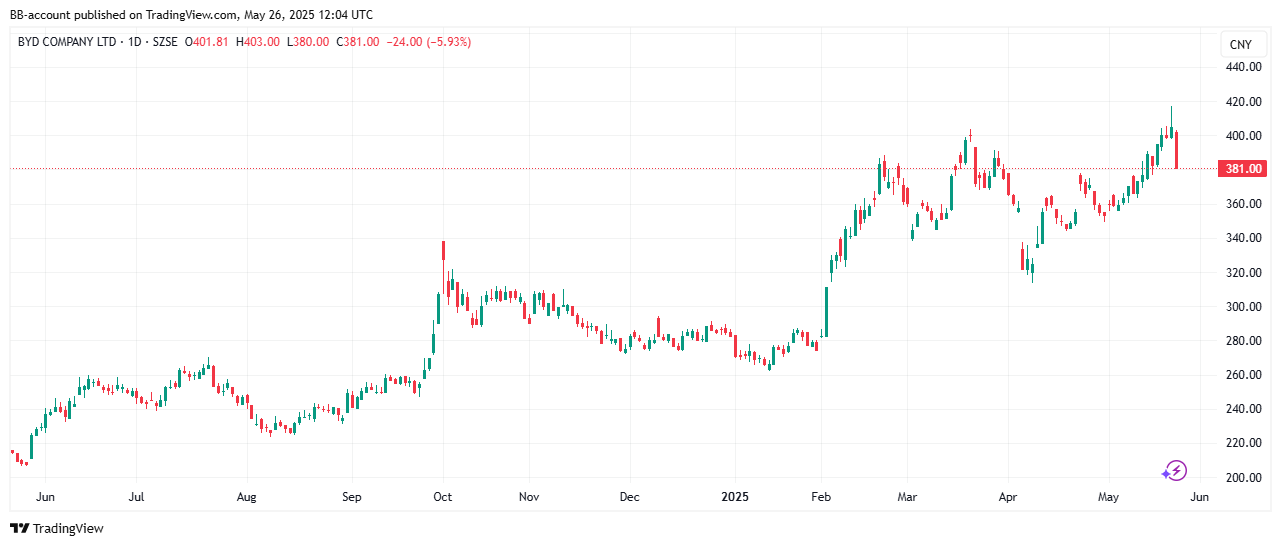Click the 2025 time axis label
Viewport: 1281px width, 546px height.
tap(735, 496)
